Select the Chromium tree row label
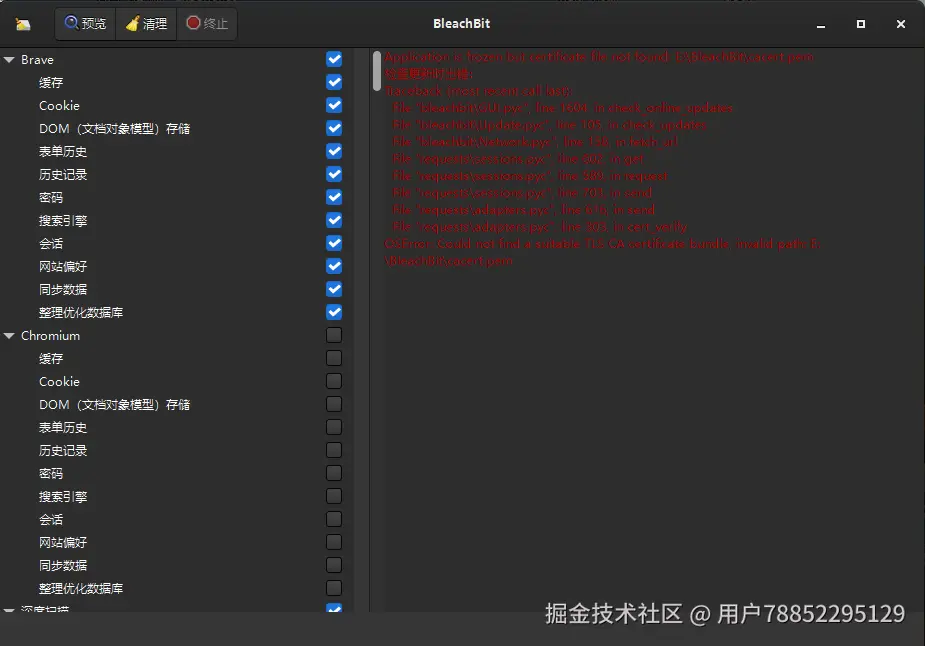This screenshot has height=646, width=925. click(50, 336)
